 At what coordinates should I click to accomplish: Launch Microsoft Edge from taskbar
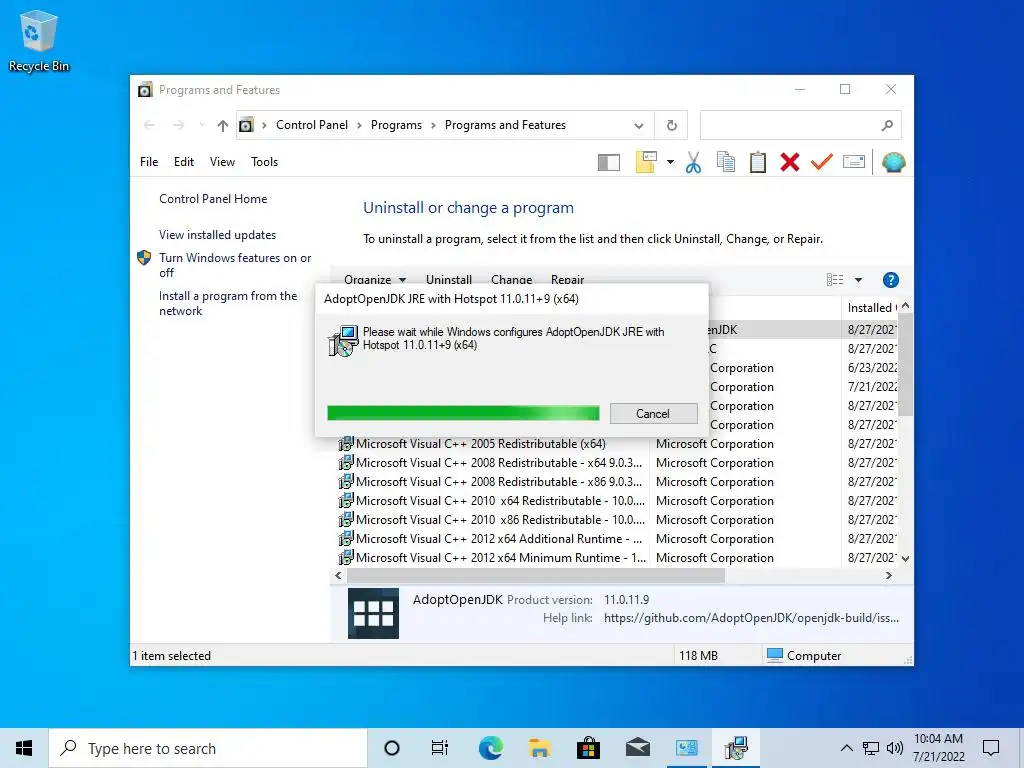(490, 748)
